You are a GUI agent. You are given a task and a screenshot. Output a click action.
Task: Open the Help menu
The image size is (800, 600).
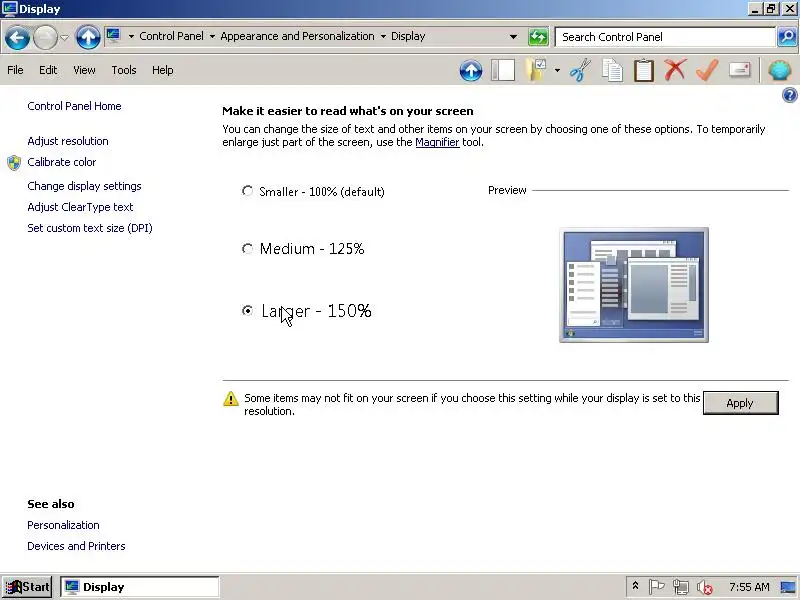(163, 70)
